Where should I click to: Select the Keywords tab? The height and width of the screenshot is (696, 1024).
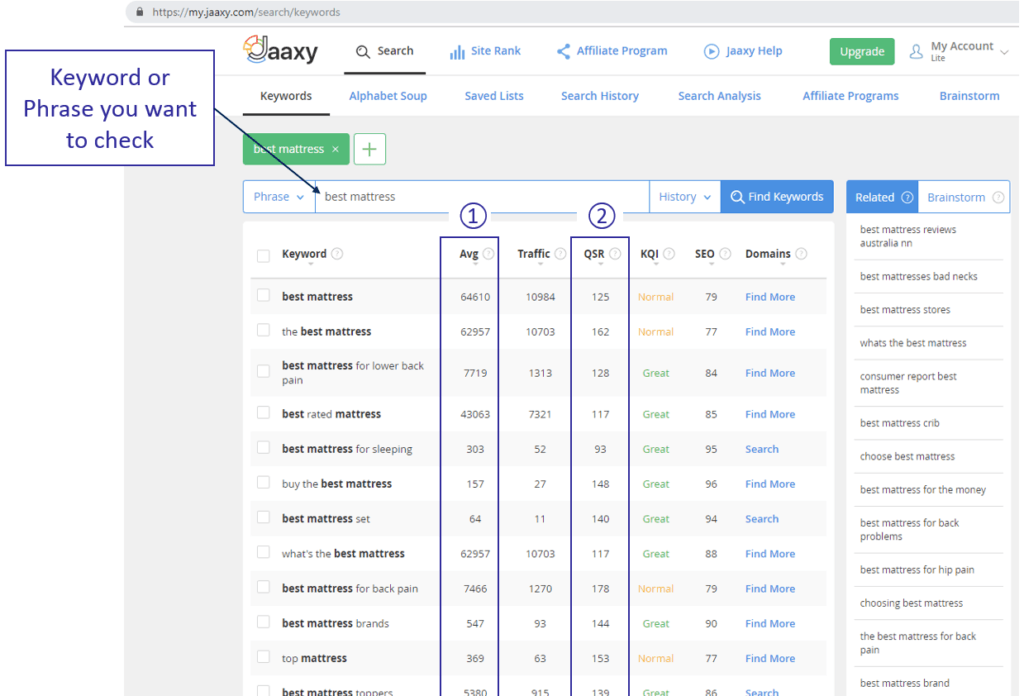pos(286,96)
